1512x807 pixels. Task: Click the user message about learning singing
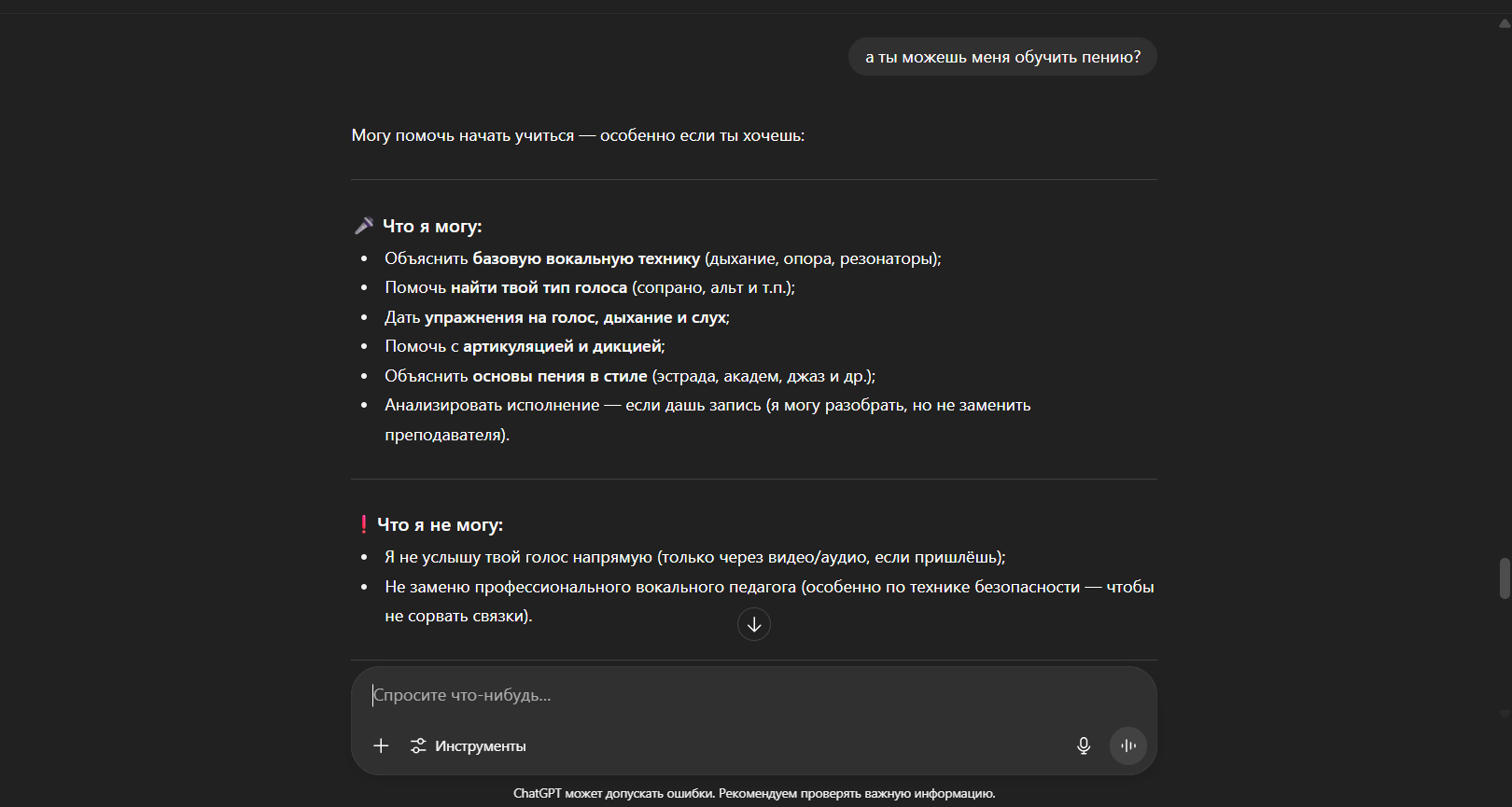(x=1001, y=57)
